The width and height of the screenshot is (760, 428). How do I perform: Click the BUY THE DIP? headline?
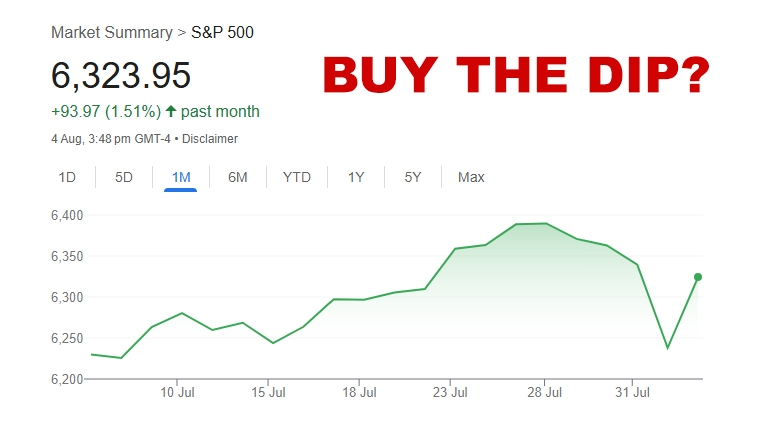516,76
